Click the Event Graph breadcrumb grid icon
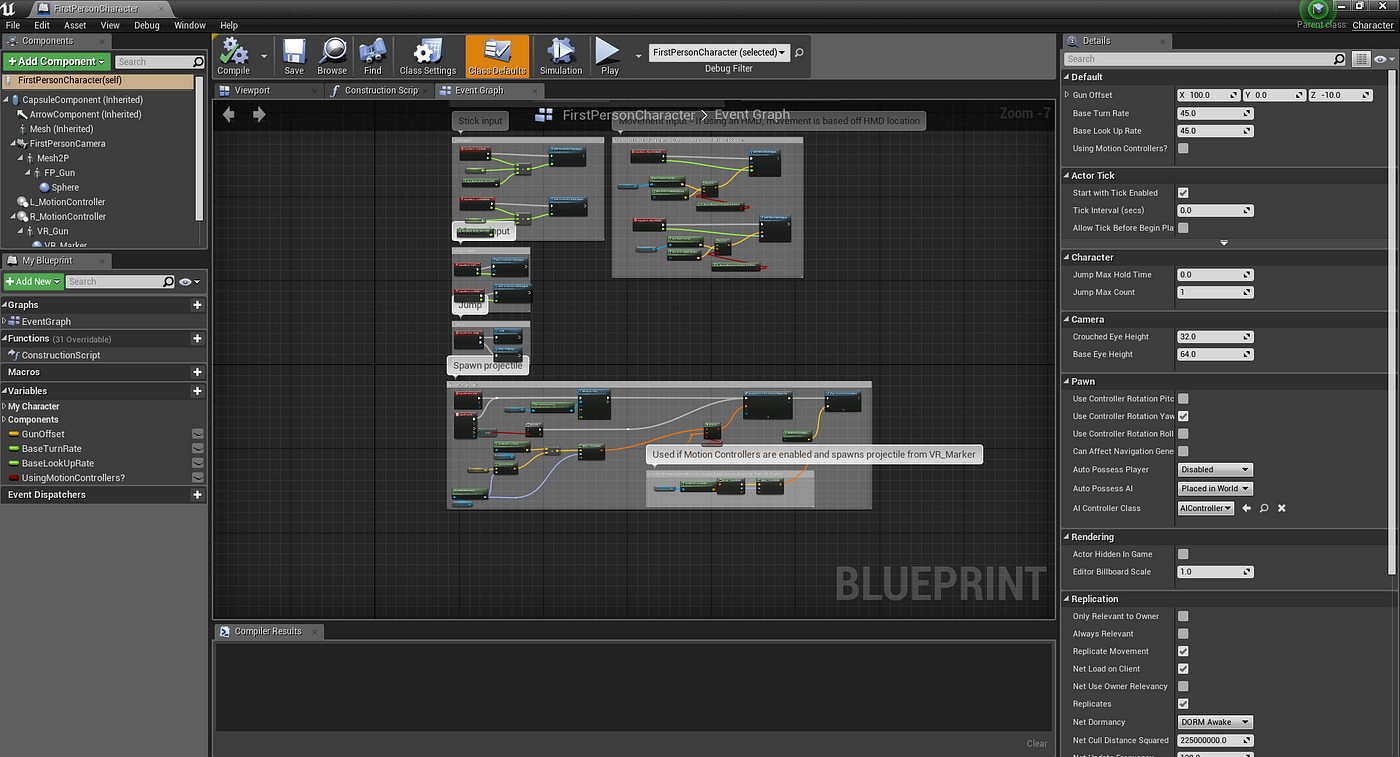 point(545,115)
